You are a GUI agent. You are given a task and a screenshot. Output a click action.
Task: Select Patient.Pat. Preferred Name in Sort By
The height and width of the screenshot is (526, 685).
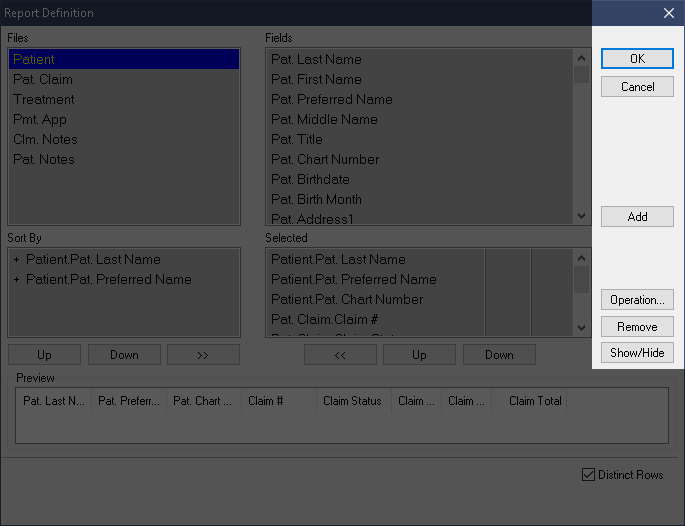[108, 280]
